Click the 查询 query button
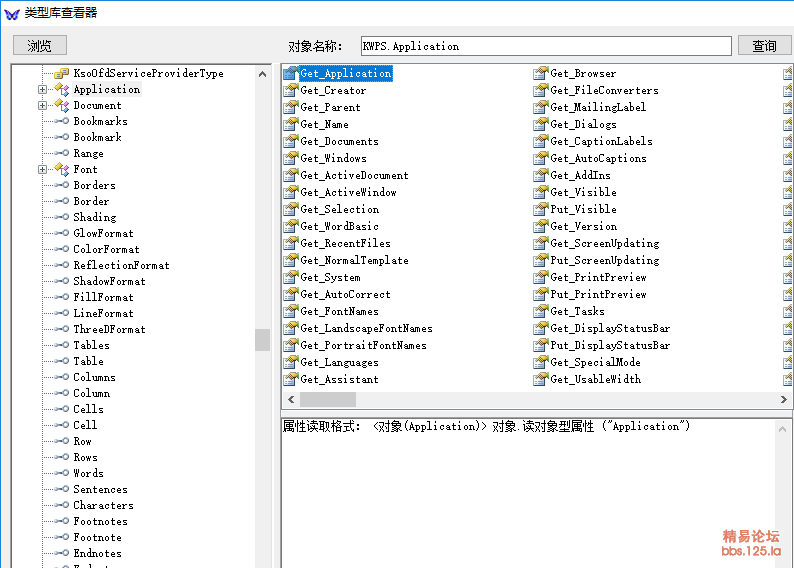The height and width of the screenshot is (568, 794). [x=764, y=46]
